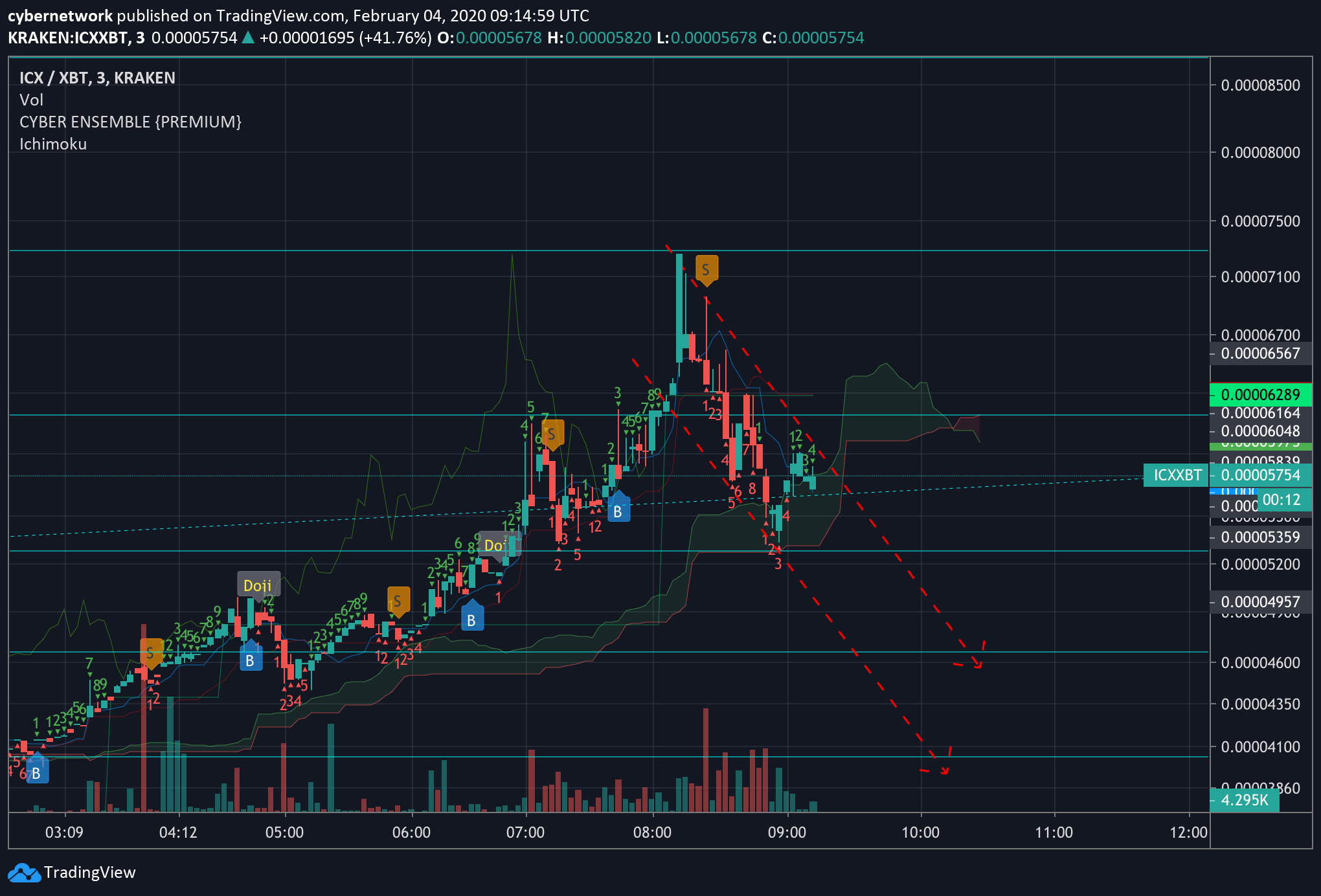Click the TradingView cloud logo icon
The image size is (1321, 896).
(x=24, y=873)
